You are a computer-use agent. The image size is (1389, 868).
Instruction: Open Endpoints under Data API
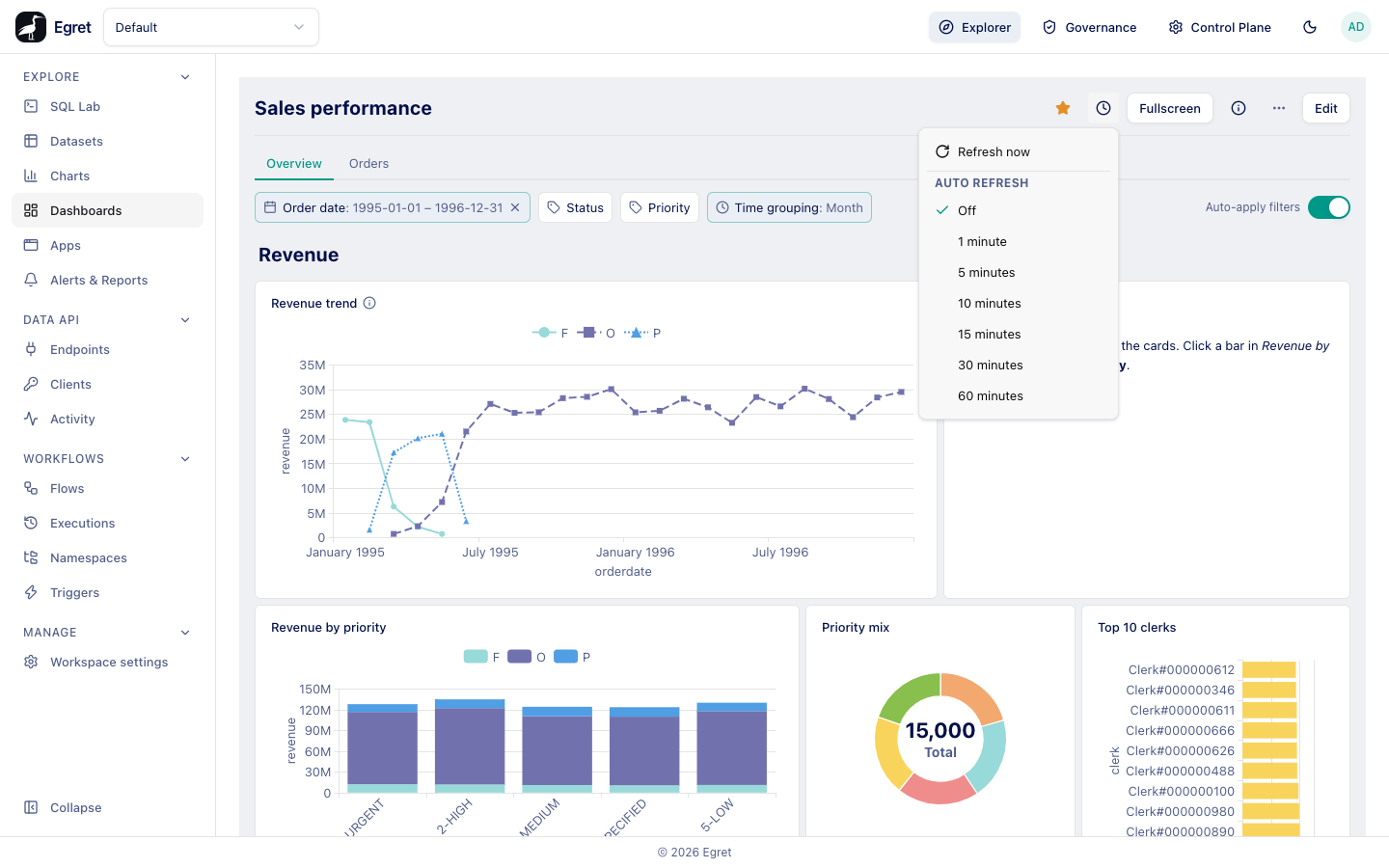[x=107, y=349]
